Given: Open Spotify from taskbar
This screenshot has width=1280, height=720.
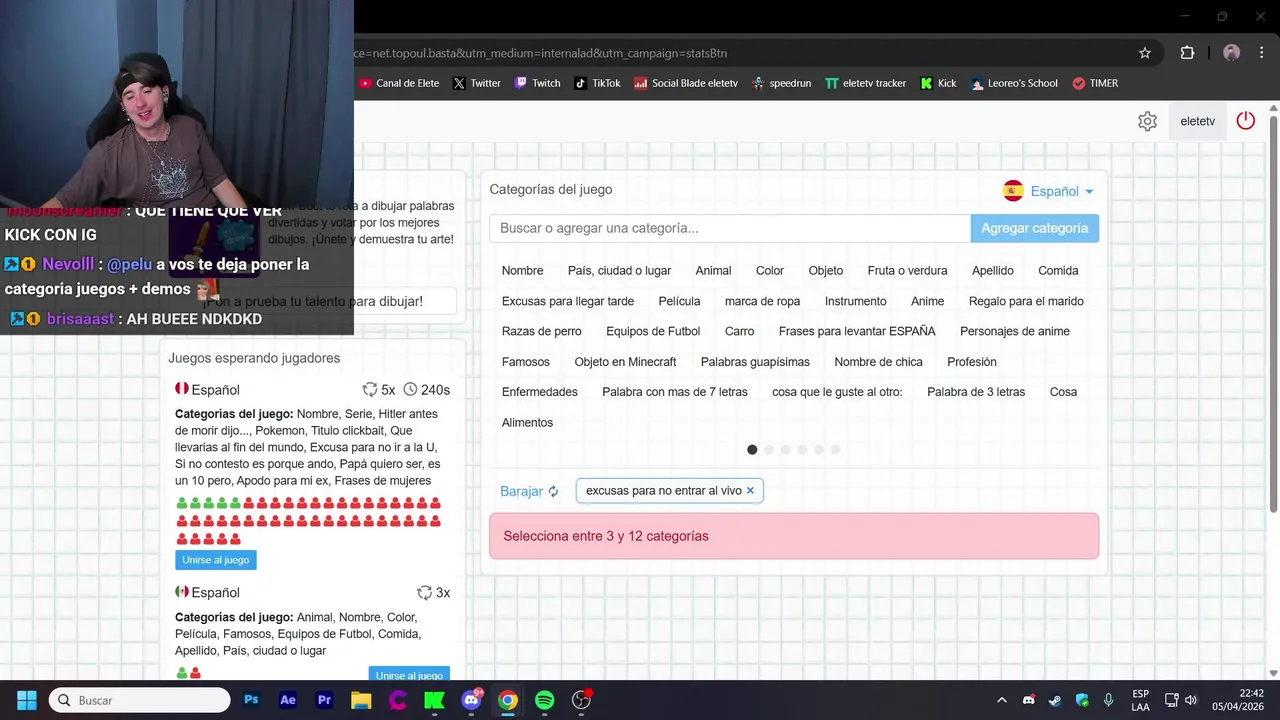Looking at the screenshot, I should point(544,700).
